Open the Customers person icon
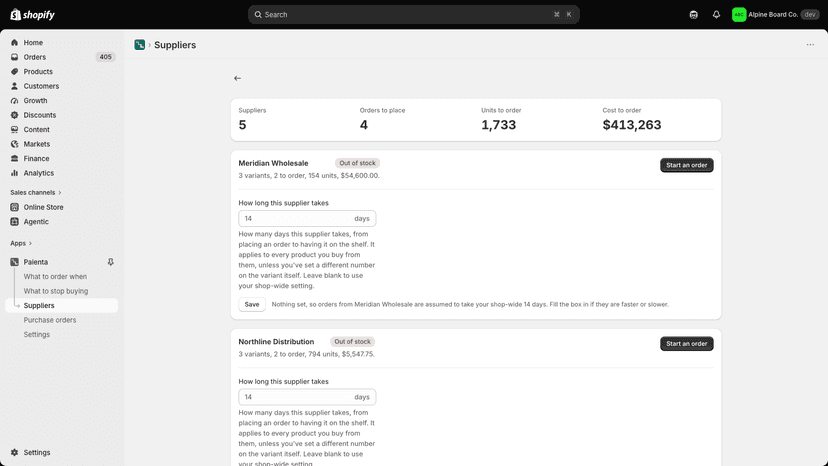The image size is (828, 466). (14, 86)
